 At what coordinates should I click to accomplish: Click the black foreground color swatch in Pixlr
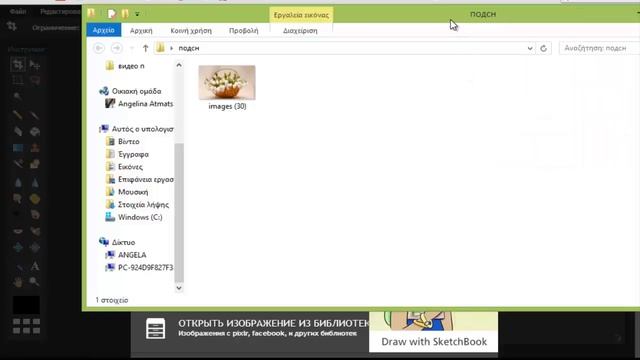(26, 305)
